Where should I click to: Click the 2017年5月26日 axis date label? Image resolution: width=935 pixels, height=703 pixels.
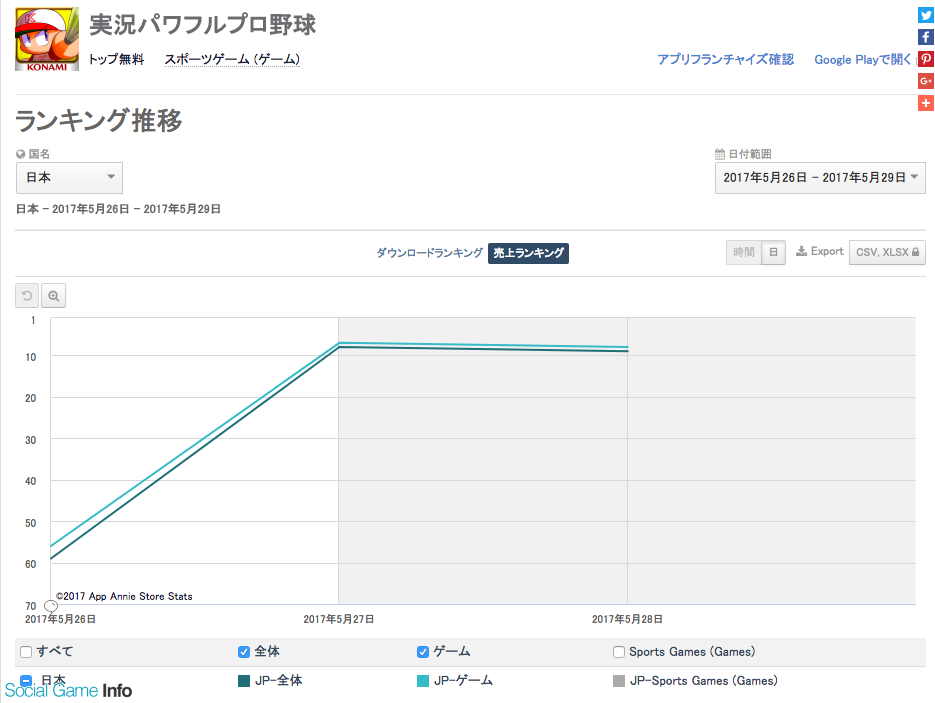[x=60, y=620]
